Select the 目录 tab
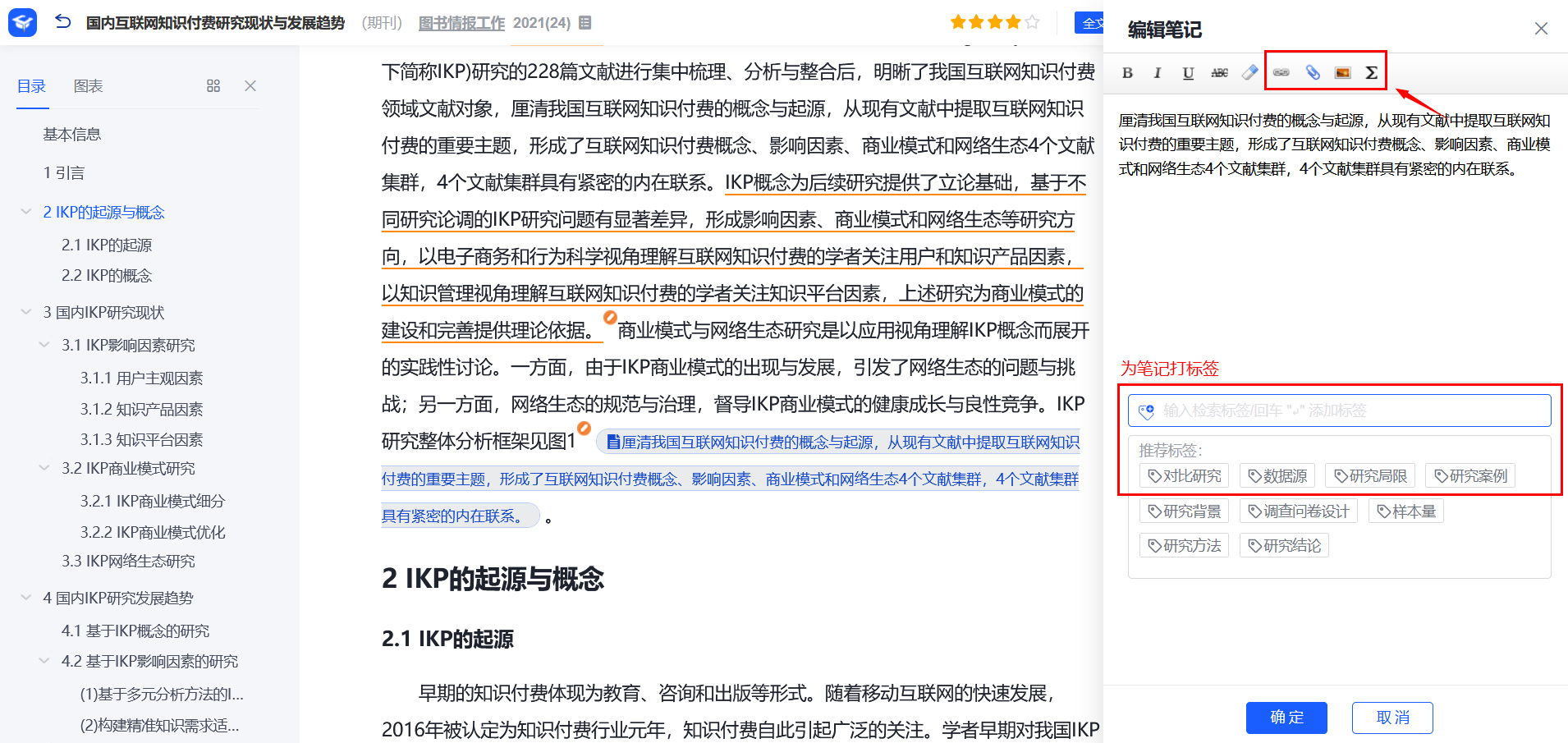1568x743 pixels. click(32, 86)
